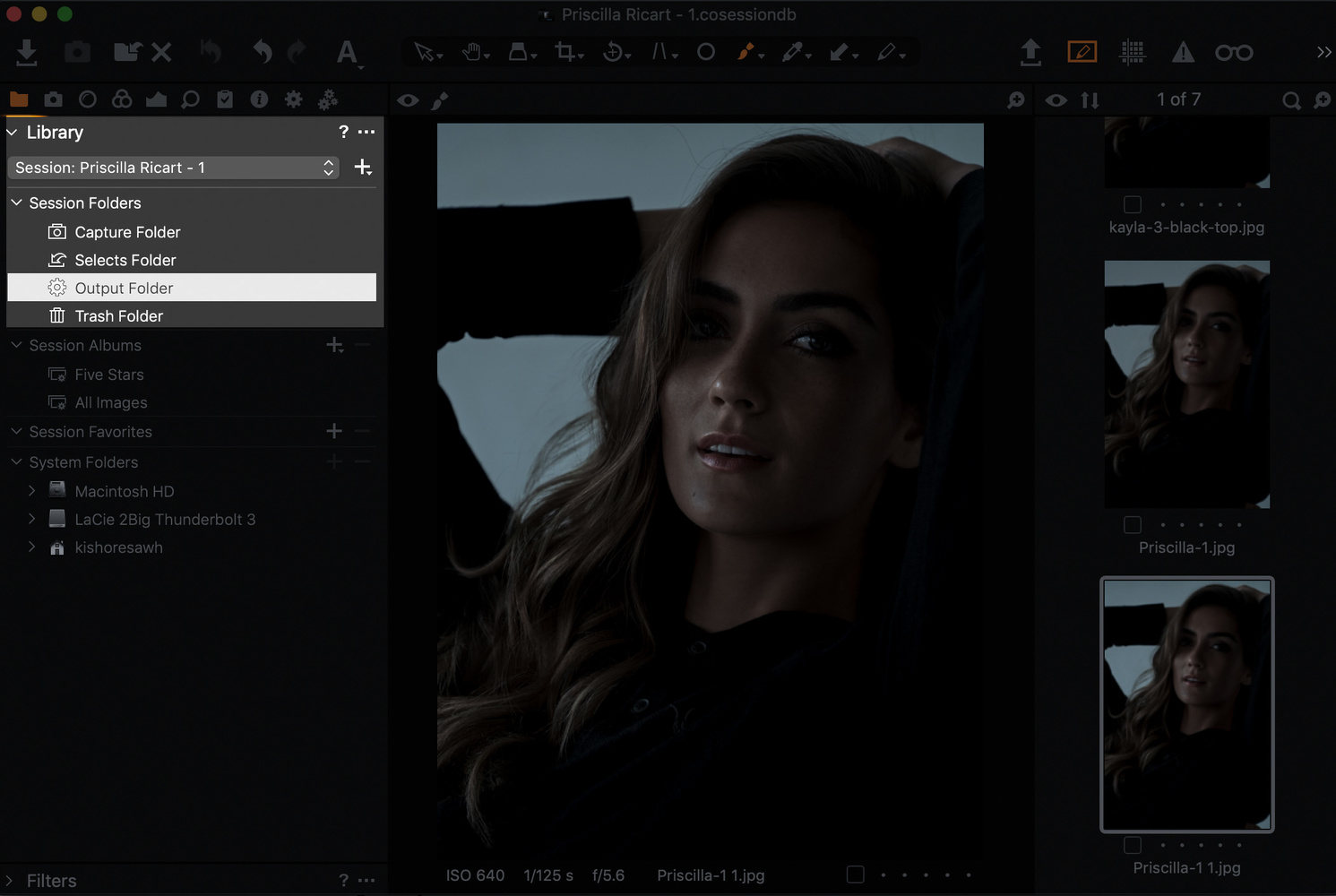Select the color picker eyedropper tool
The height and width of the screenshot is (896, 1336).
792,53
